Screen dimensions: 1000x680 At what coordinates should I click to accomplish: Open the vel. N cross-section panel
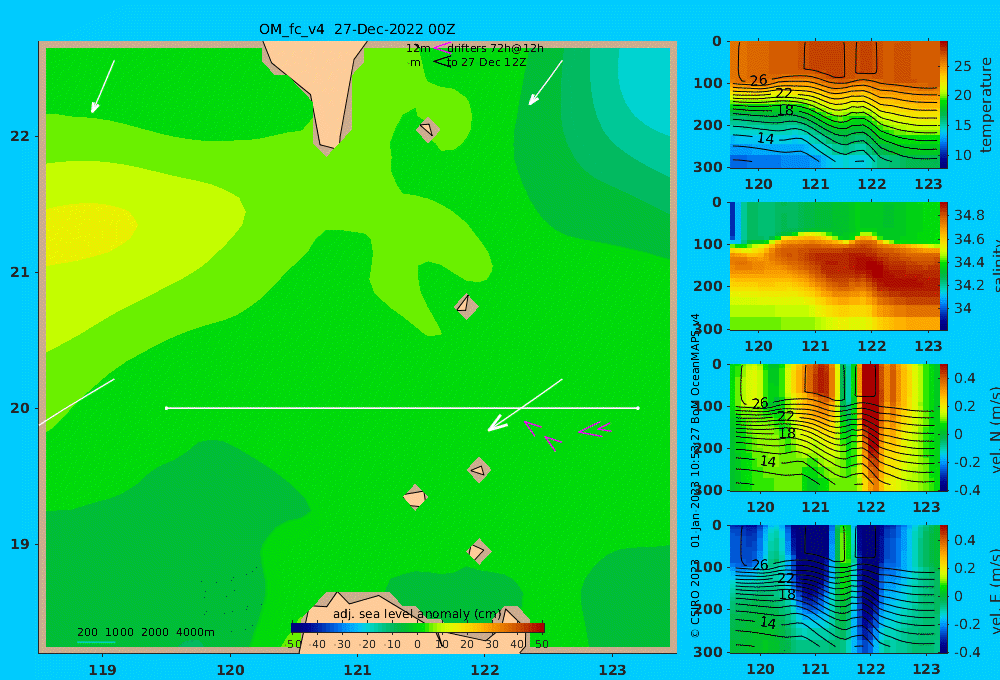coord(834,427)
